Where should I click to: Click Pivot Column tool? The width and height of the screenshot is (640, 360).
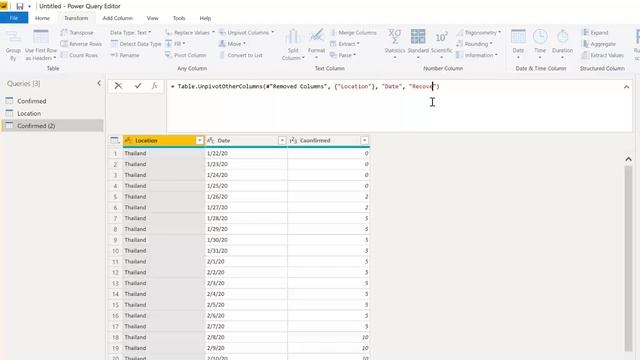tap(186, 55)
